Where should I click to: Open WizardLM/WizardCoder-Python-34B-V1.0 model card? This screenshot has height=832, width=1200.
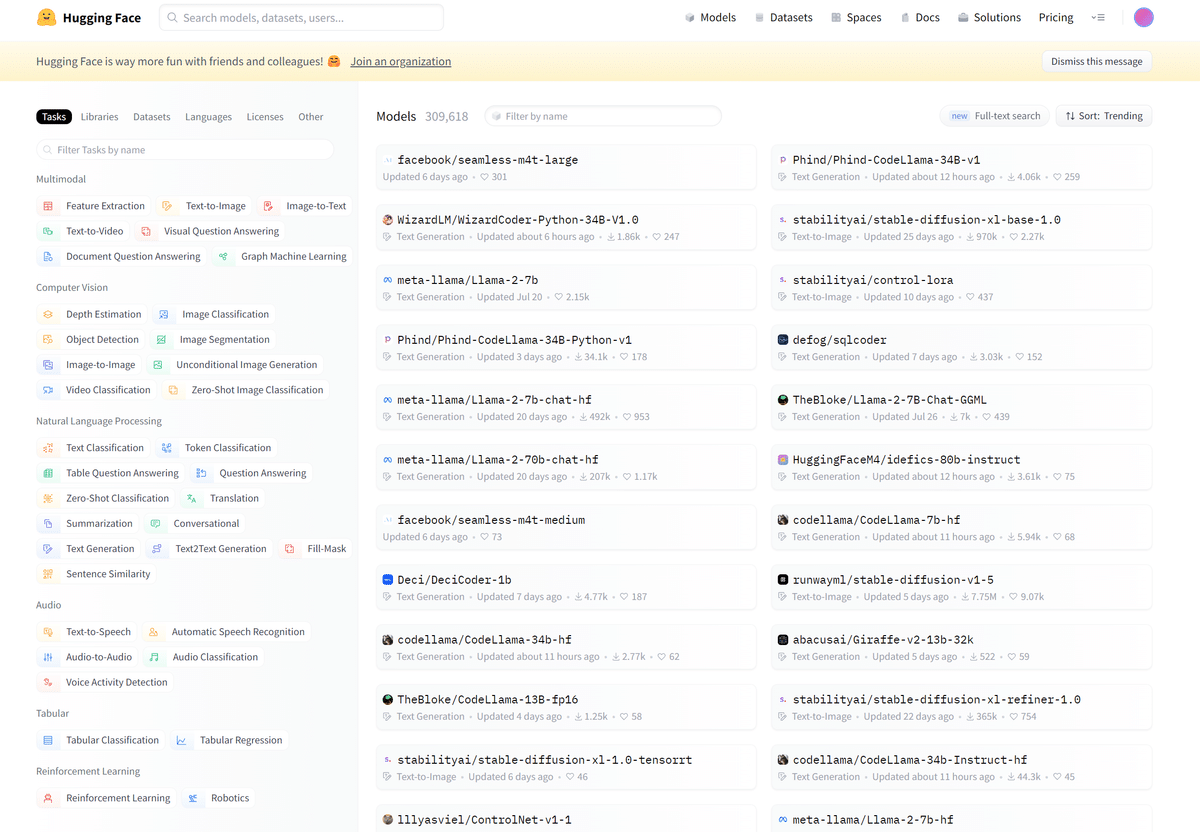pos(566,227)
